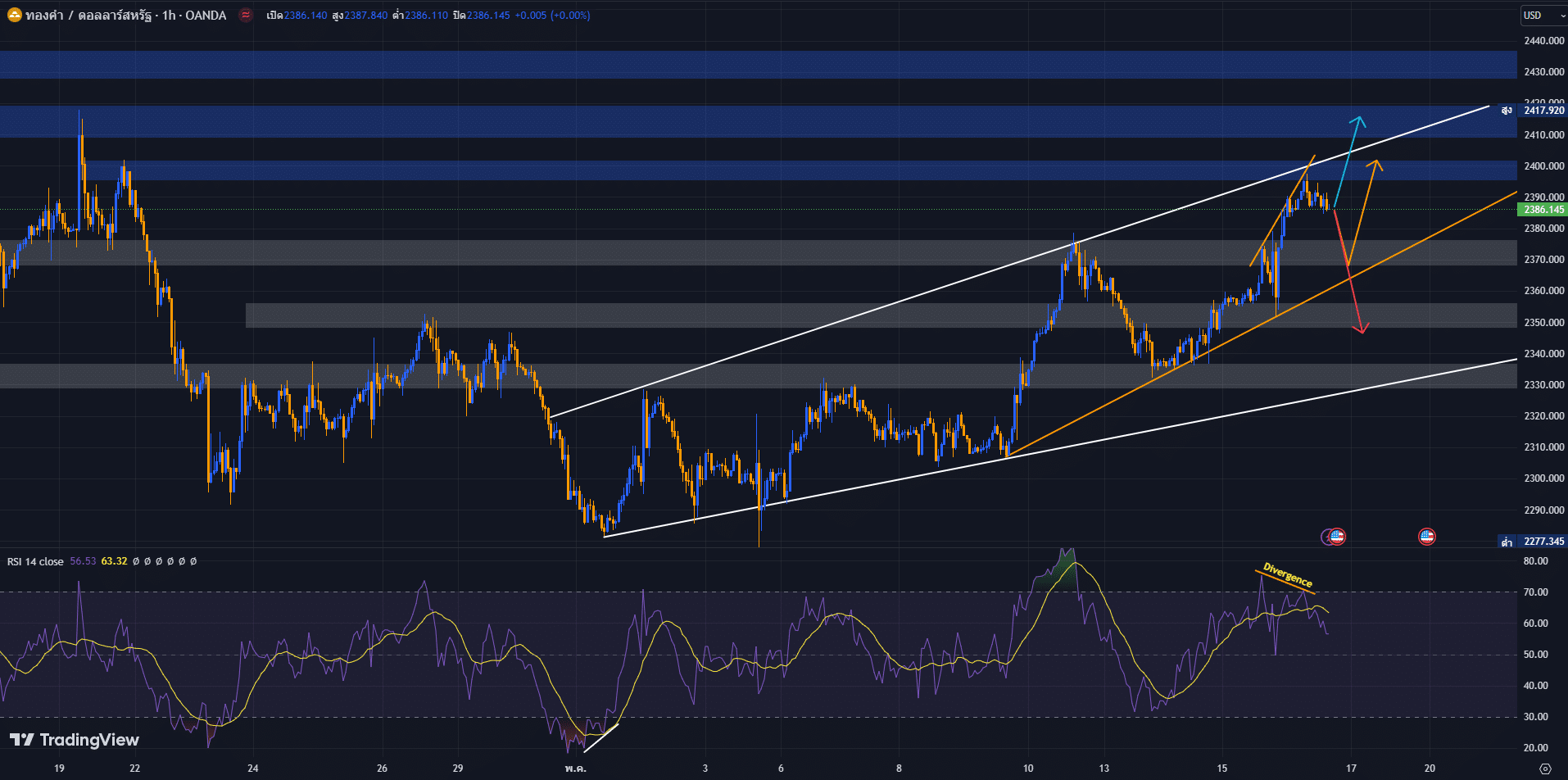Viewport: 1568px width, 780px height.
Task: Click date 22 on the time axis
Action: point(134,769)
